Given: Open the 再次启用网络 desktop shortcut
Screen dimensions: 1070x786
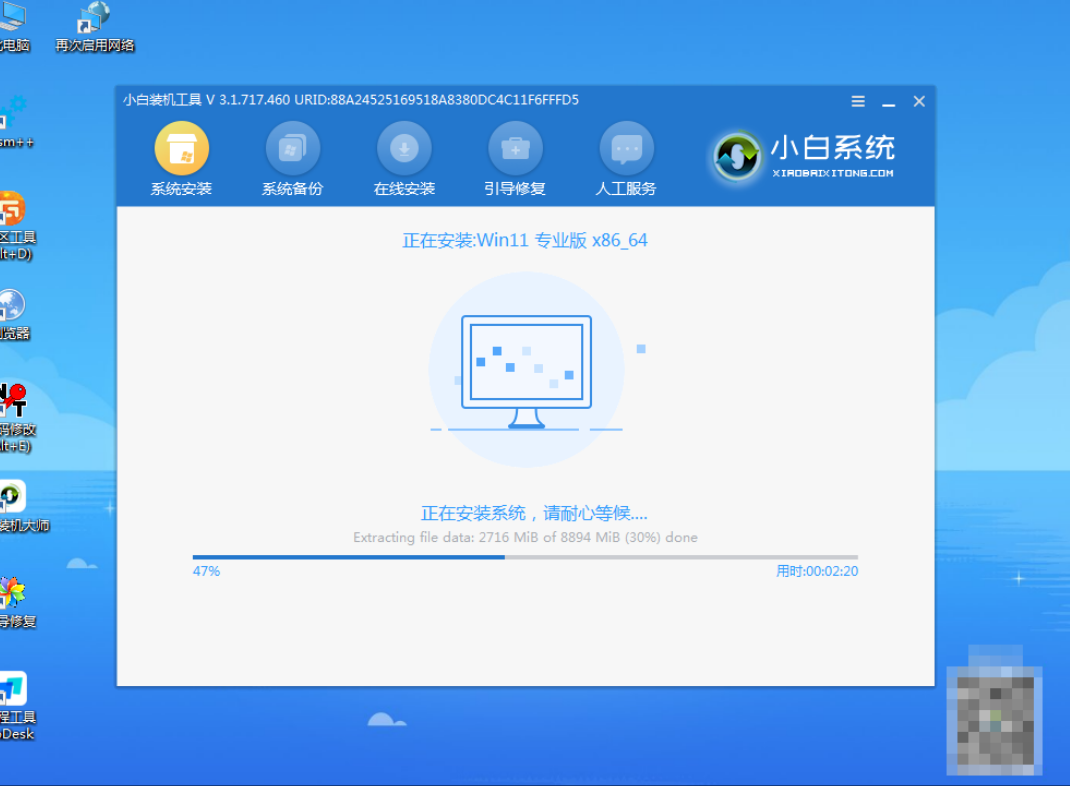Looking at the screenshot, I should (93, 28).
